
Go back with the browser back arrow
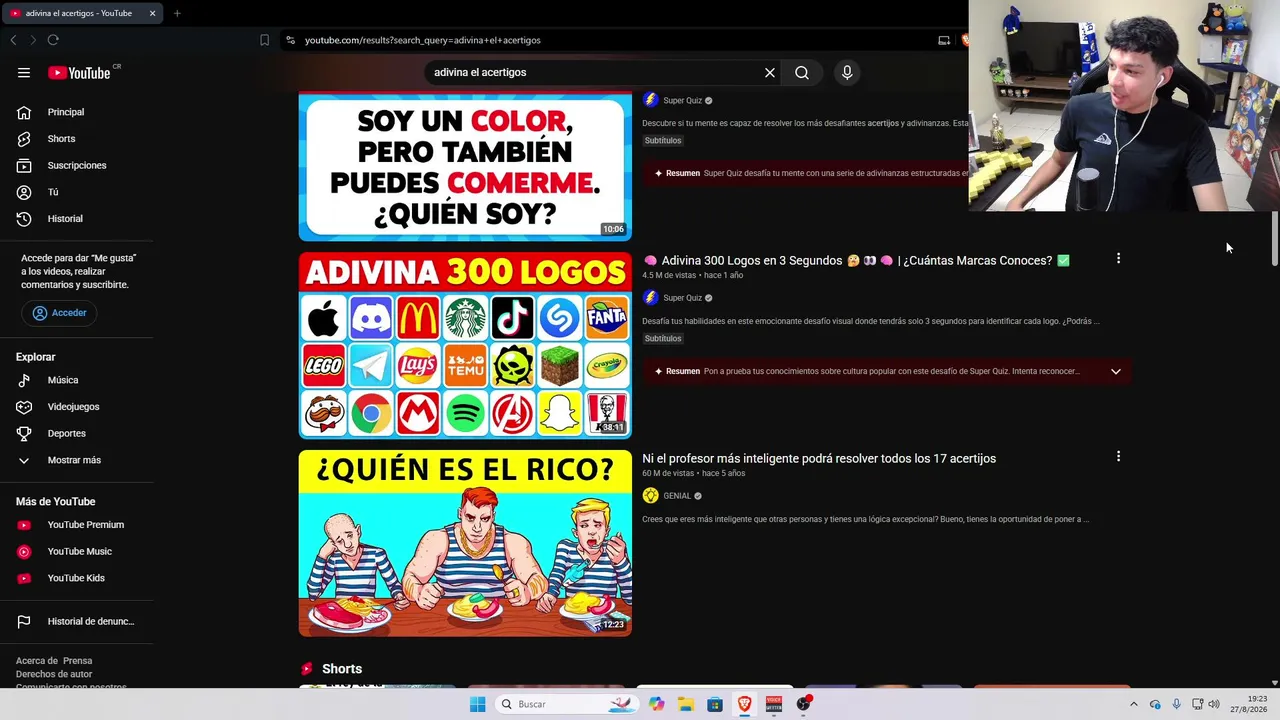[13, 40]
